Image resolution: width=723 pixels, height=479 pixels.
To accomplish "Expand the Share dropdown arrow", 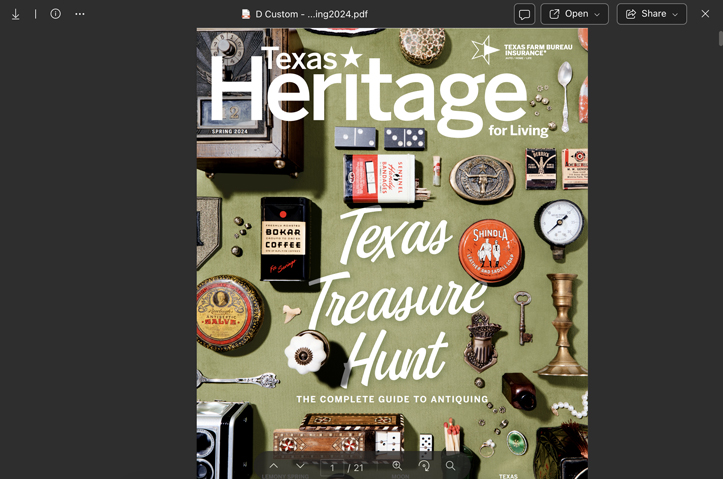I will tap(675, 14).
